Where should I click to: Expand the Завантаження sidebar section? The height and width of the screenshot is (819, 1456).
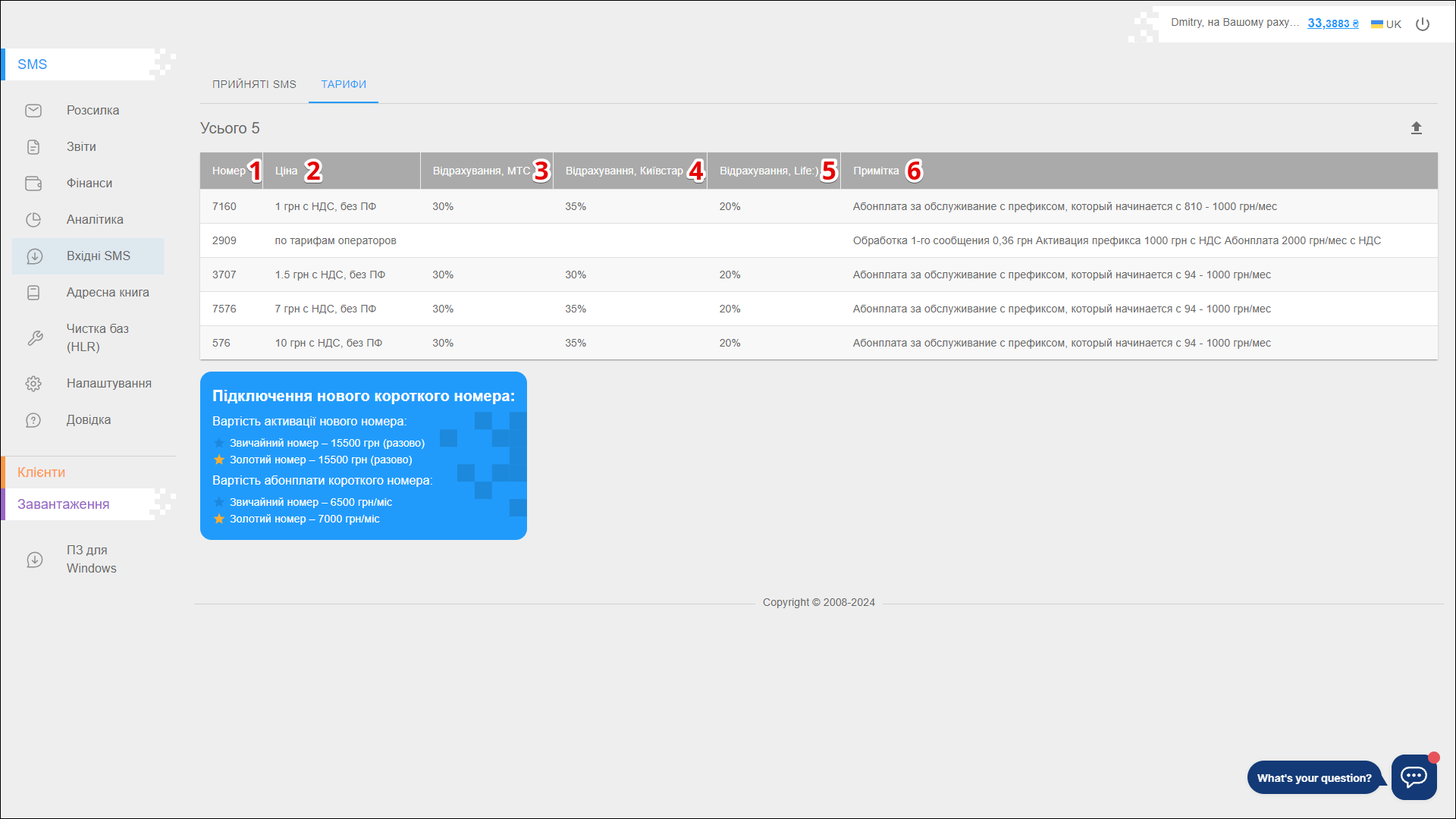(64, 504)
